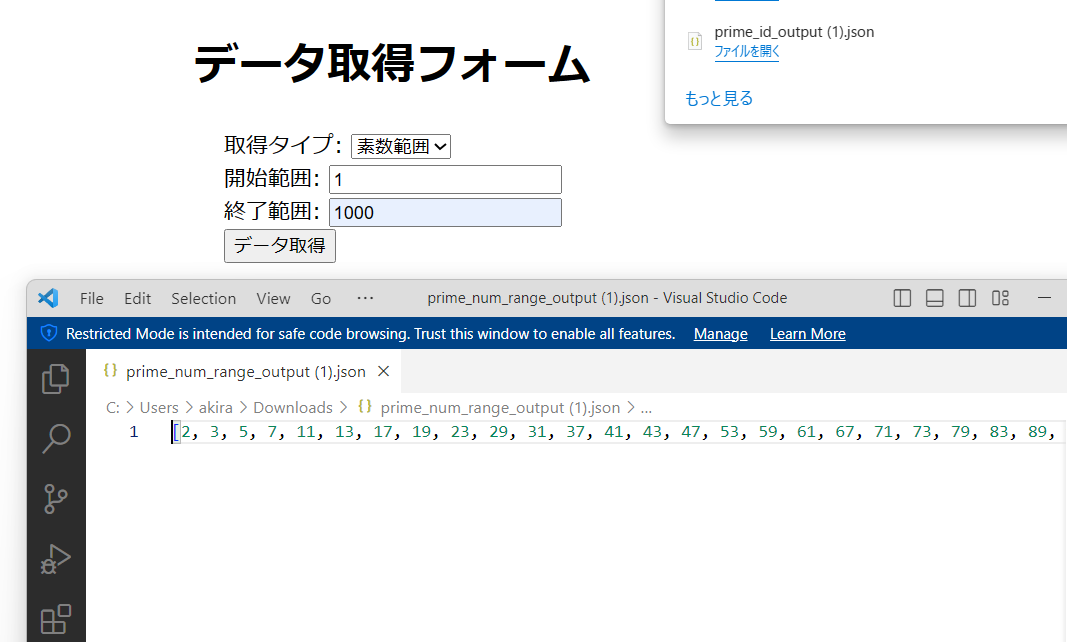Screen dimensions: 1067x642
Task: Click the VS Code logo icon
Action: click(x=48, y=298)
